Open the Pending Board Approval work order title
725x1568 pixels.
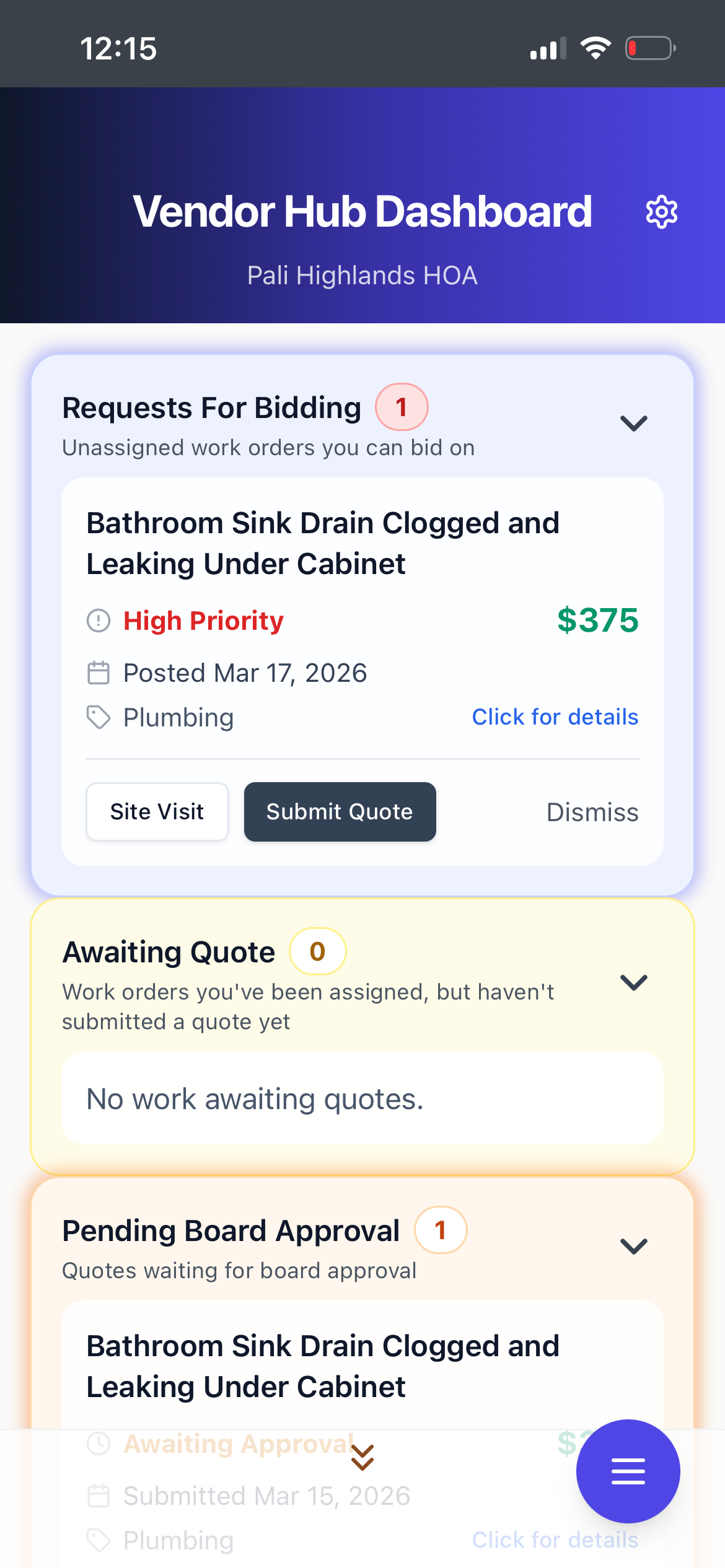click(323, 1366)
